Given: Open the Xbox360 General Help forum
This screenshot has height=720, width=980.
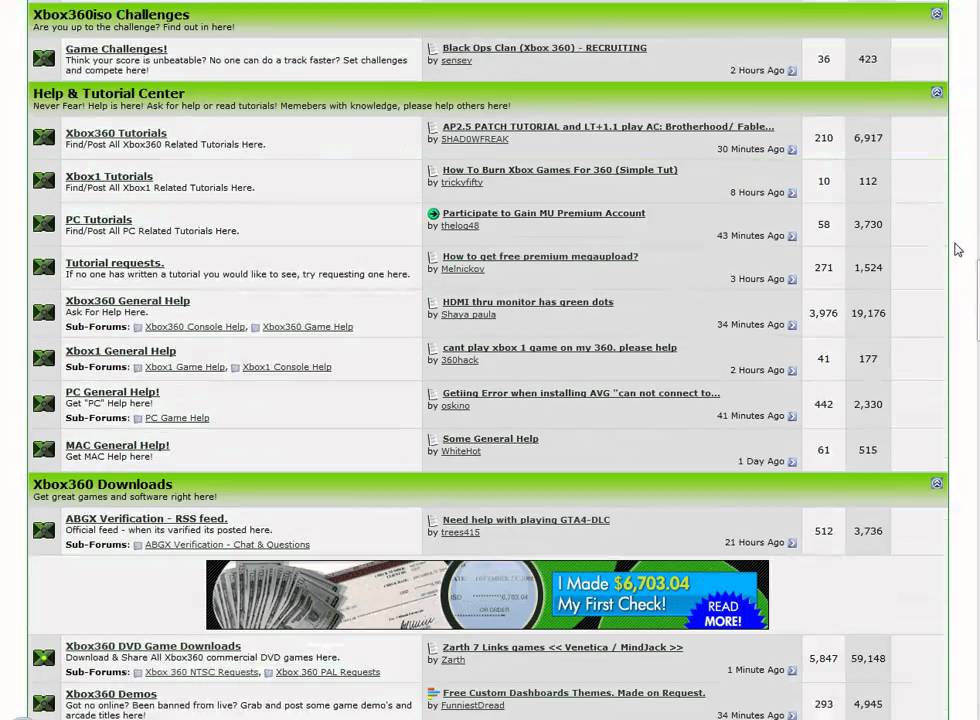Looking at the screenshot, I should pos(128,301).
